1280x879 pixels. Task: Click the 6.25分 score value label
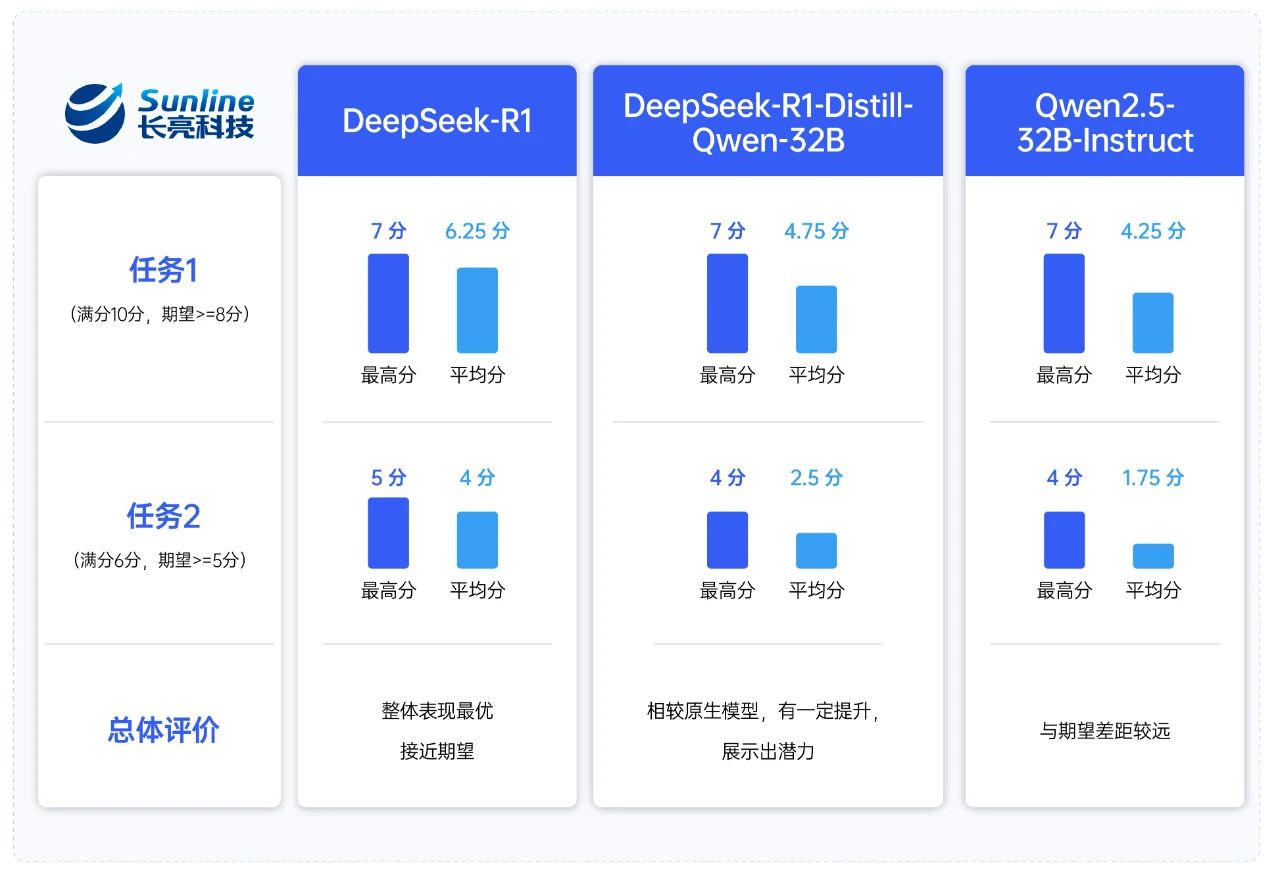pyautogui.click(x=477, y=231)
